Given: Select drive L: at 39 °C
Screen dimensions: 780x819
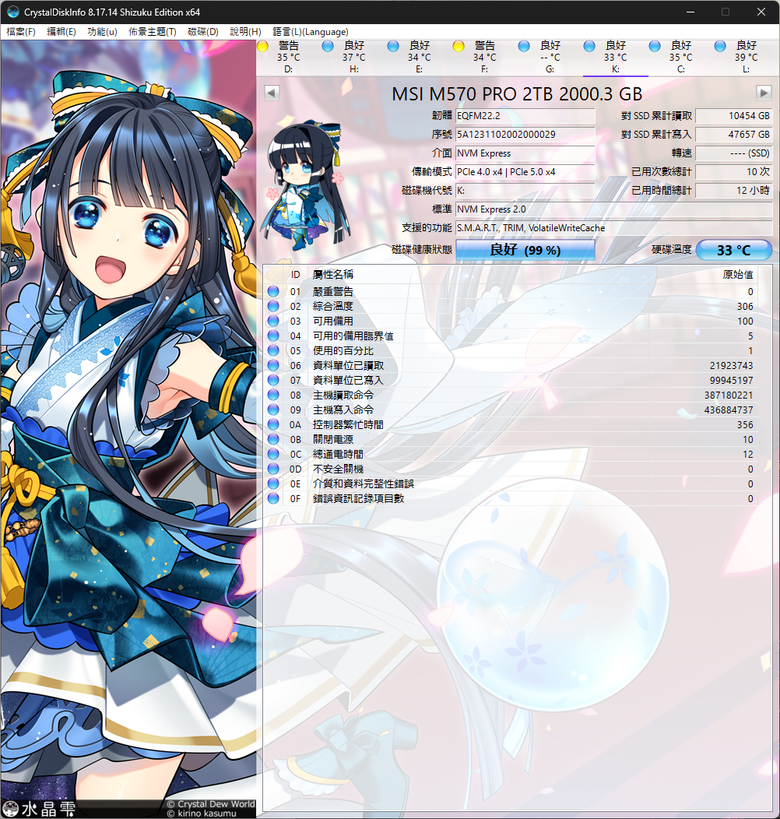Looking at the screenshot, I should point(746,57).
